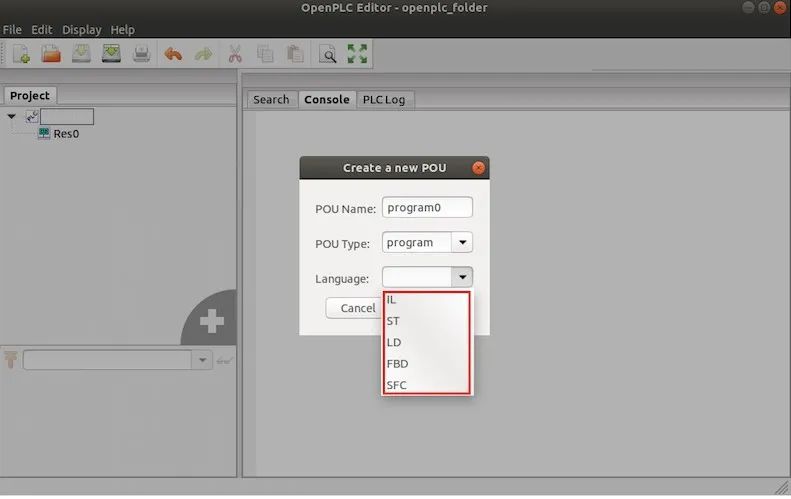Click the library T icon beside the combo box
This screenshot has width=791, height=499.
tap(11, 360)
